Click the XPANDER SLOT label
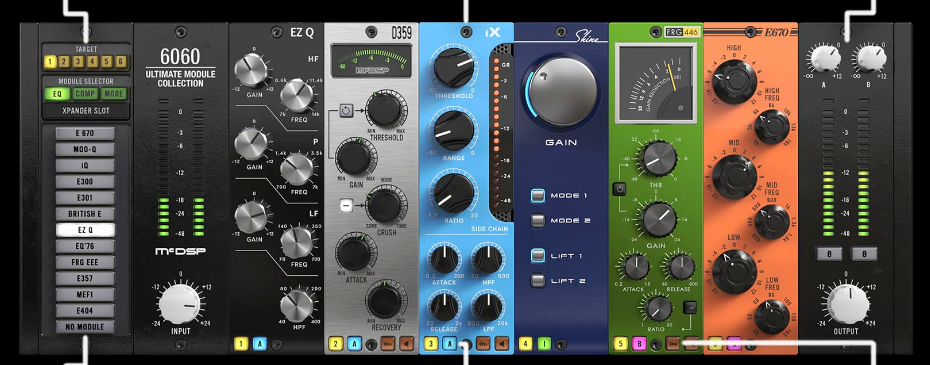Viewport: 930px width, 365px height. pyautogui.click(x=85, y=111)
